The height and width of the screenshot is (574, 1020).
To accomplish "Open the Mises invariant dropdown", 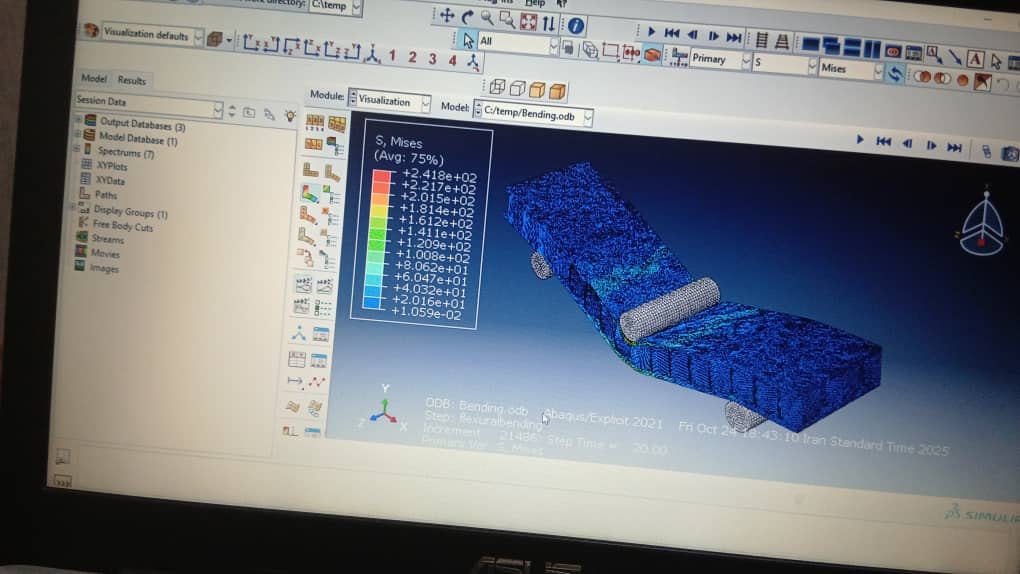I will pos(877,70).
